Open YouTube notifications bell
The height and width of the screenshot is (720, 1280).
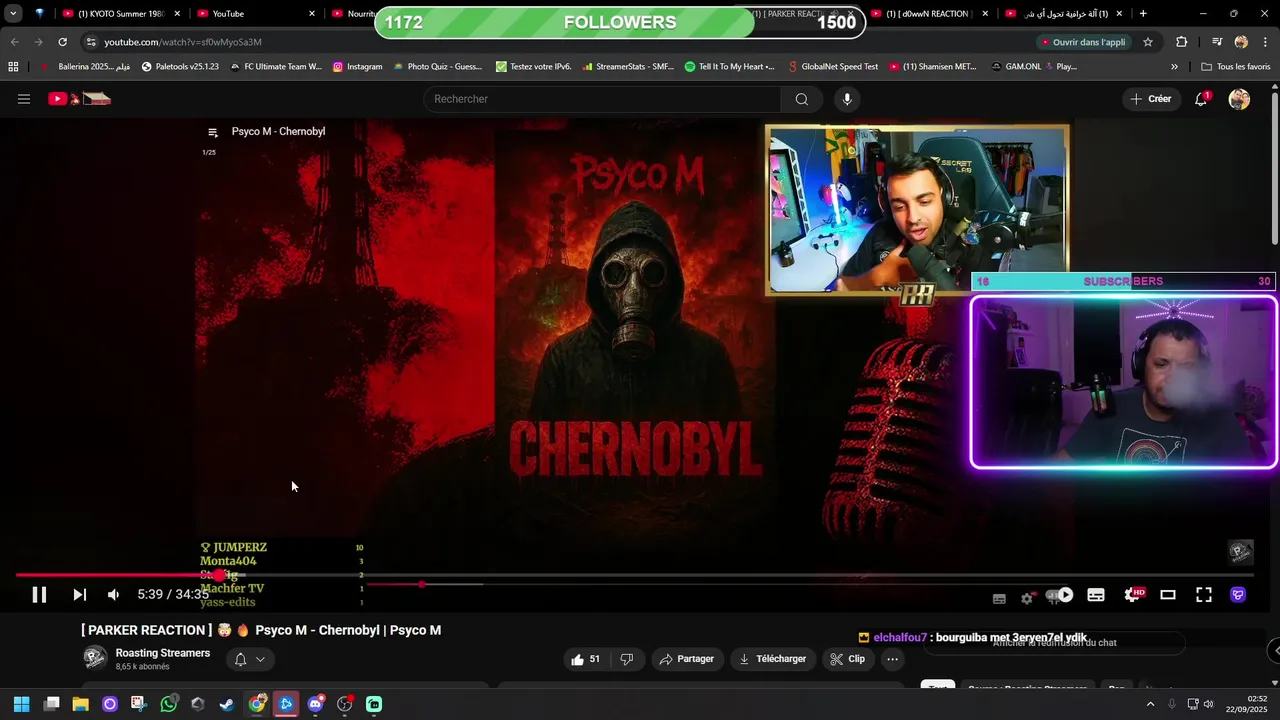1201,99
